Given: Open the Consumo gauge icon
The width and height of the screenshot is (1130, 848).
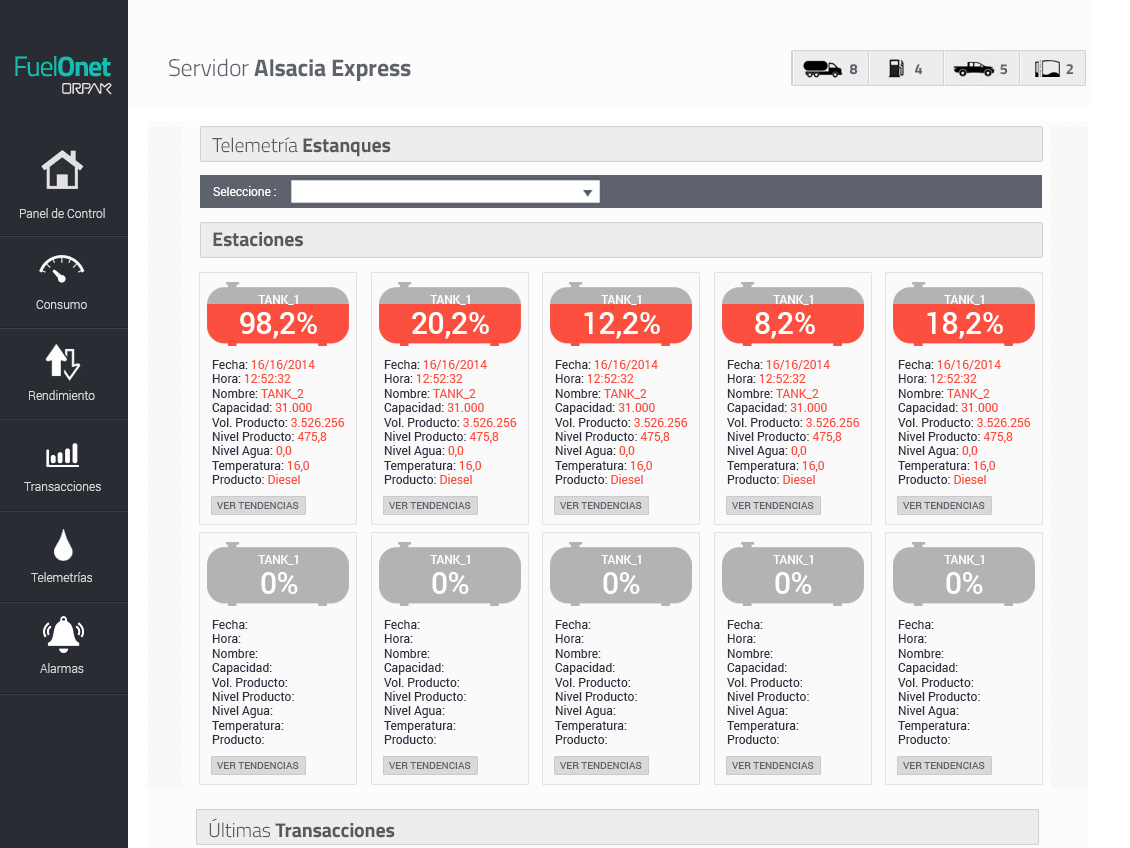Looking at the screenshot, I should (x=62, y=268).
